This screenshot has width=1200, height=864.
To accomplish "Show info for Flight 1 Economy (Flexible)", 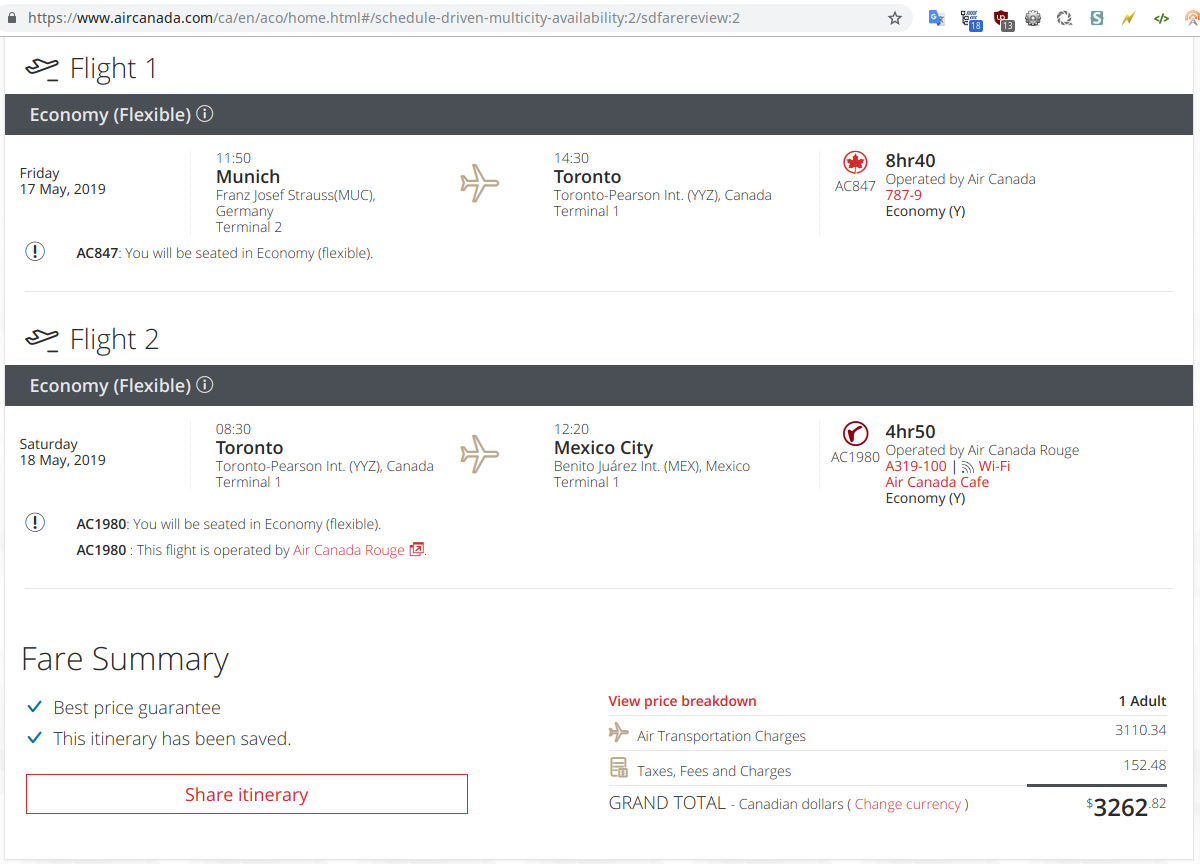I will [x=205, y=114].
